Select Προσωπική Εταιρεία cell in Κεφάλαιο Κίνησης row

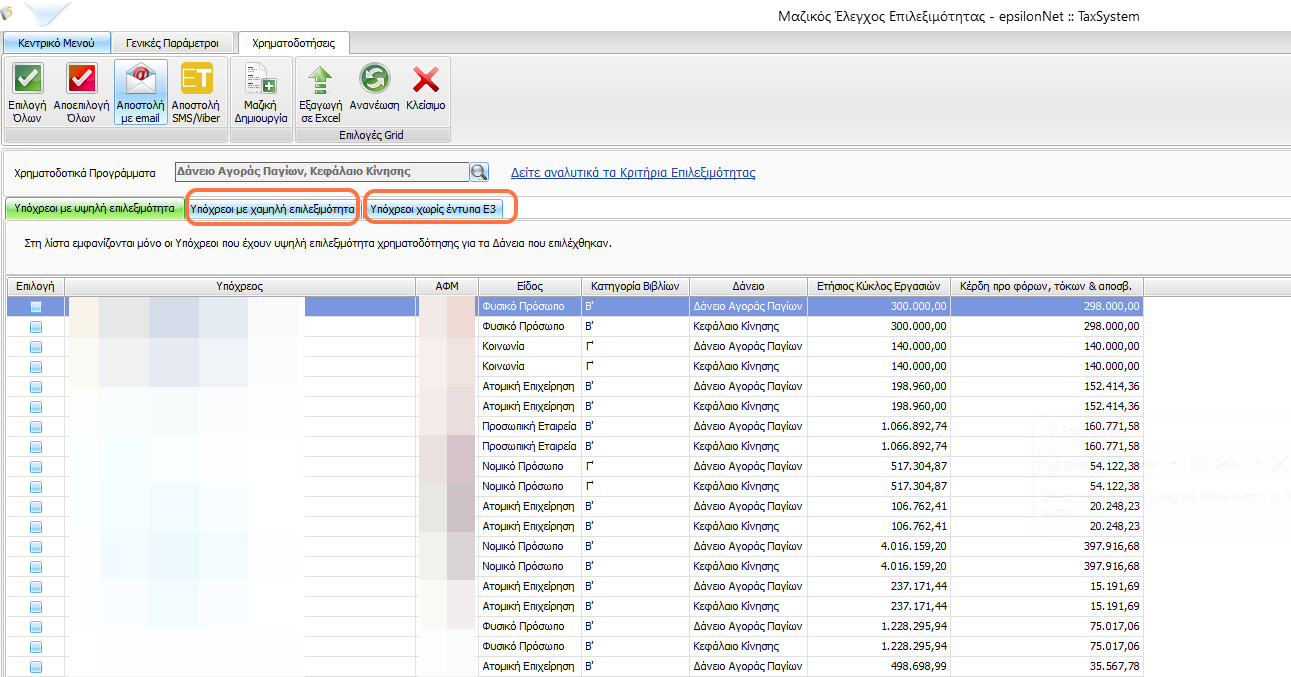[530, 446]
